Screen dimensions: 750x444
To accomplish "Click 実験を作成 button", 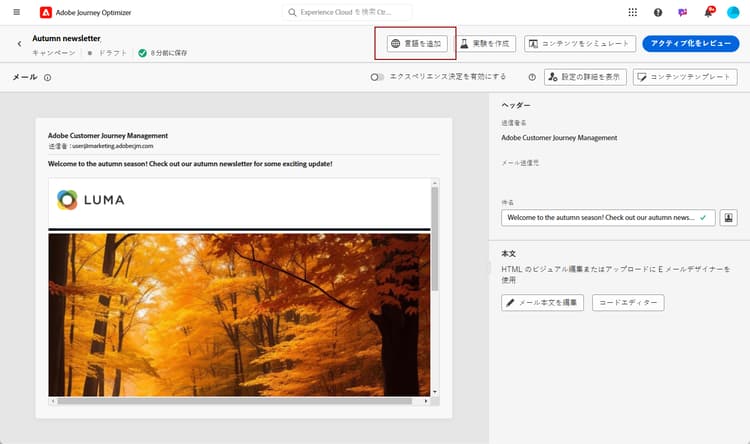I will tap(485, 44).
